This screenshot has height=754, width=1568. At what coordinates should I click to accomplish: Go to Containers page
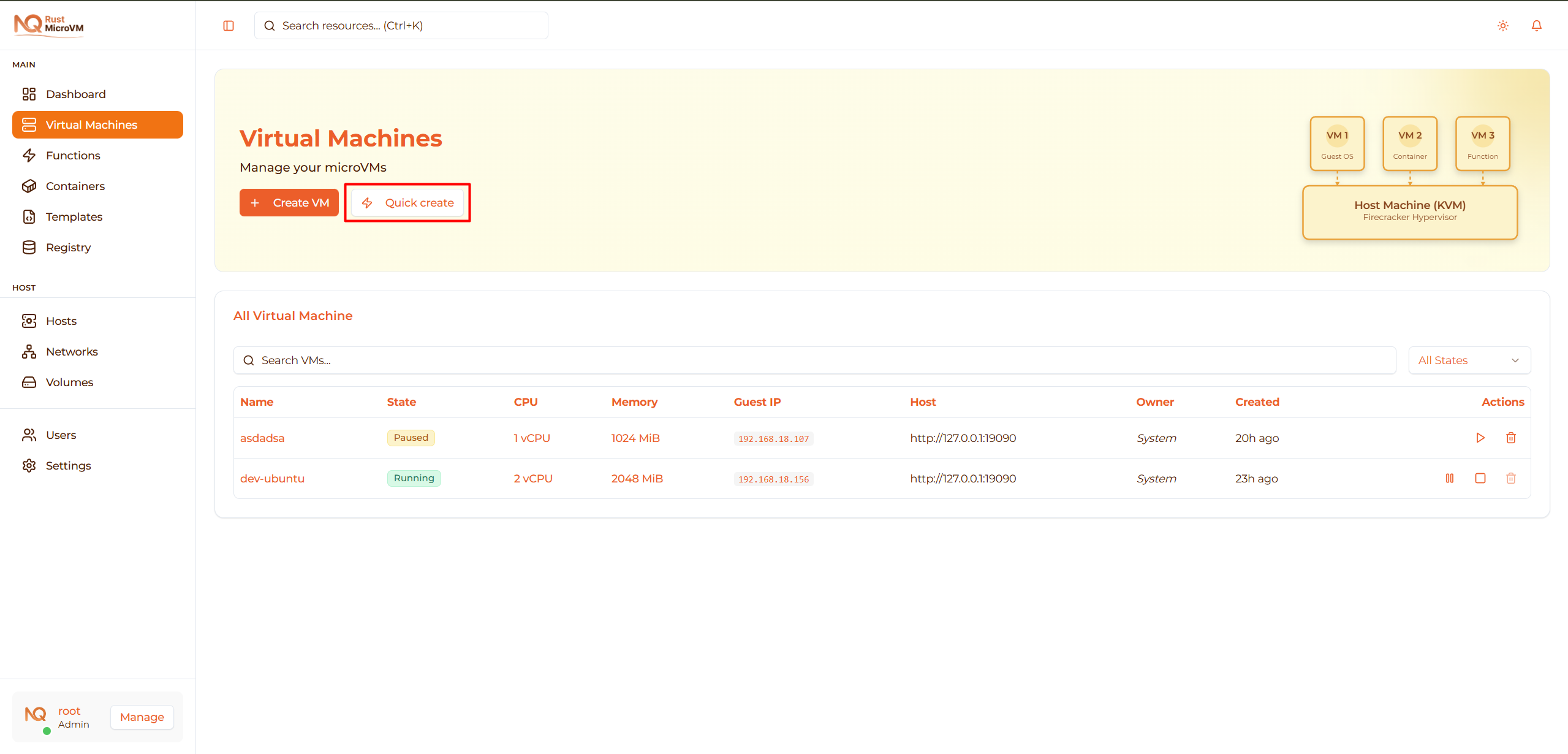pyautogui.click(x=75, y=186)
